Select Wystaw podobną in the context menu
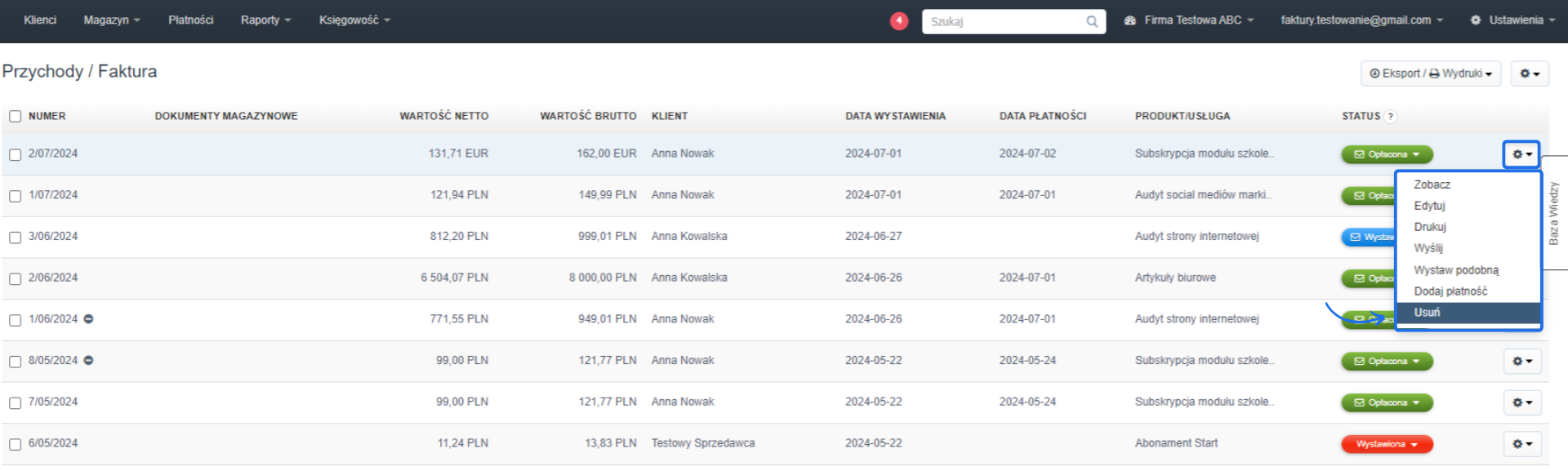Screen dimensions: 1568x471 pos(1455,270)
